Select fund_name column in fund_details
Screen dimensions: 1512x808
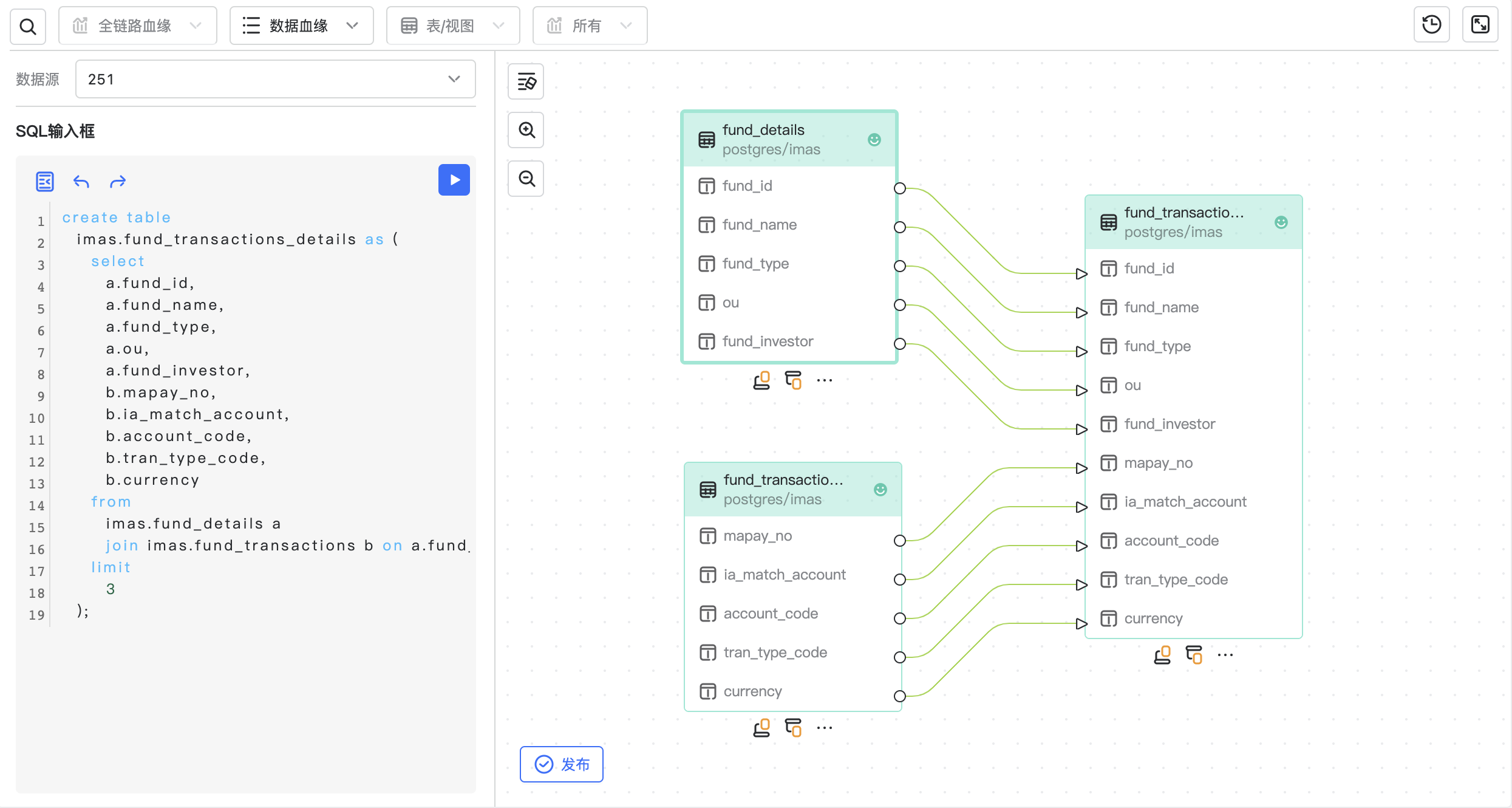[x=789, y=225]
